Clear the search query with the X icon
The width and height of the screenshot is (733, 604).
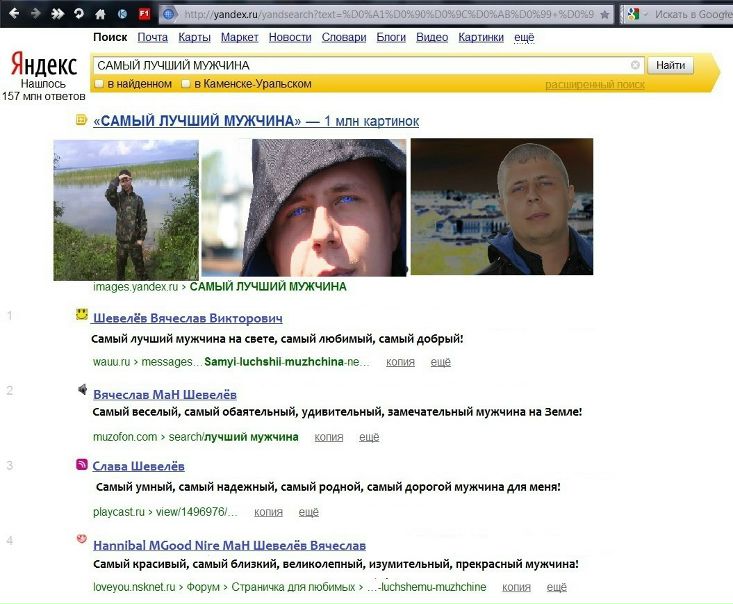point(635,65)
